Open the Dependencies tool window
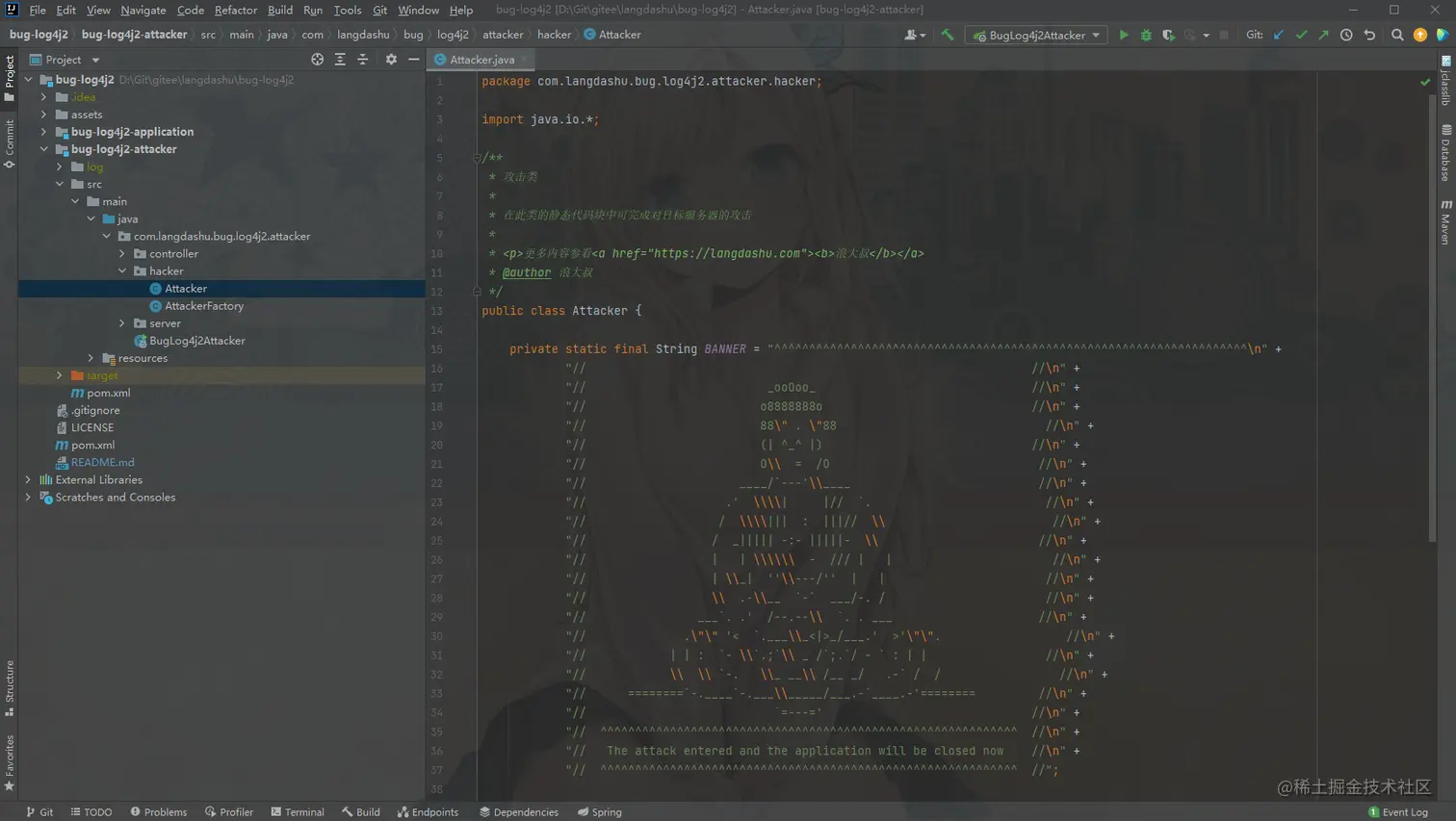This screenshot has height=821, width=1456. (519, 812)
